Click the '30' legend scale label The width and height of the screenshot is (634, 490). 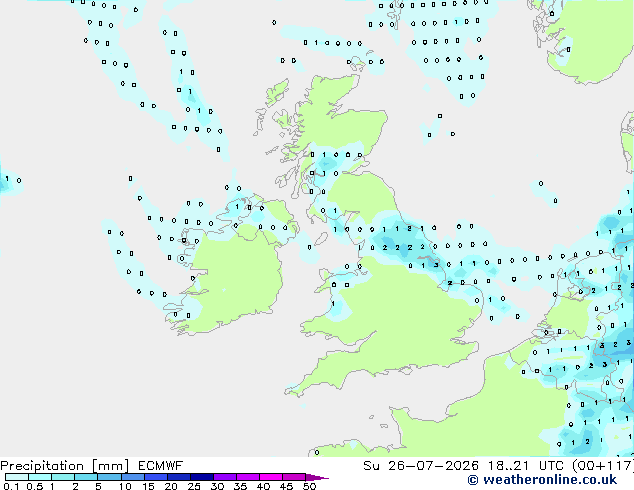[x=217, y=486]
